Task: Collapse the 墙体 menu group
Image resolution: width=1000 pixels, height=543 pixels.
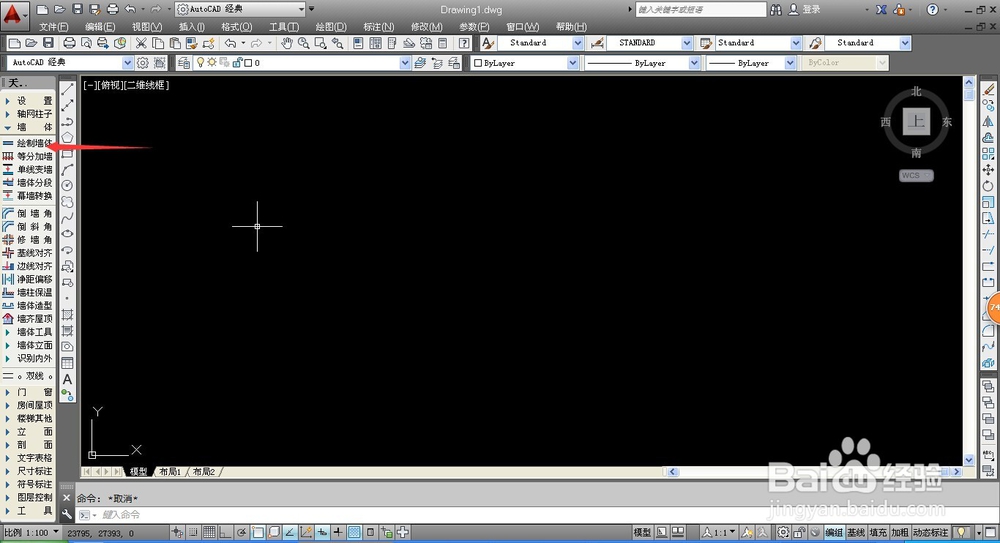Action: pos(27,127)
